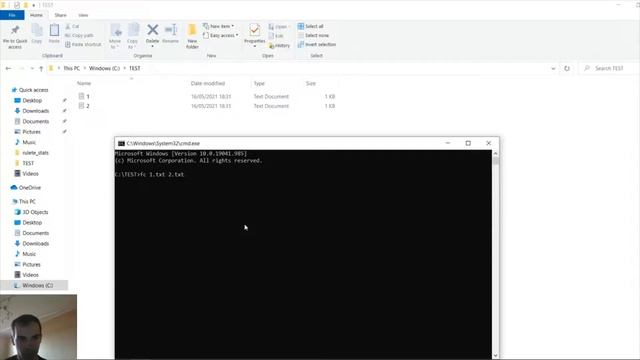Create a New folder
Viewport: 640px width, 360px height.
192,36
